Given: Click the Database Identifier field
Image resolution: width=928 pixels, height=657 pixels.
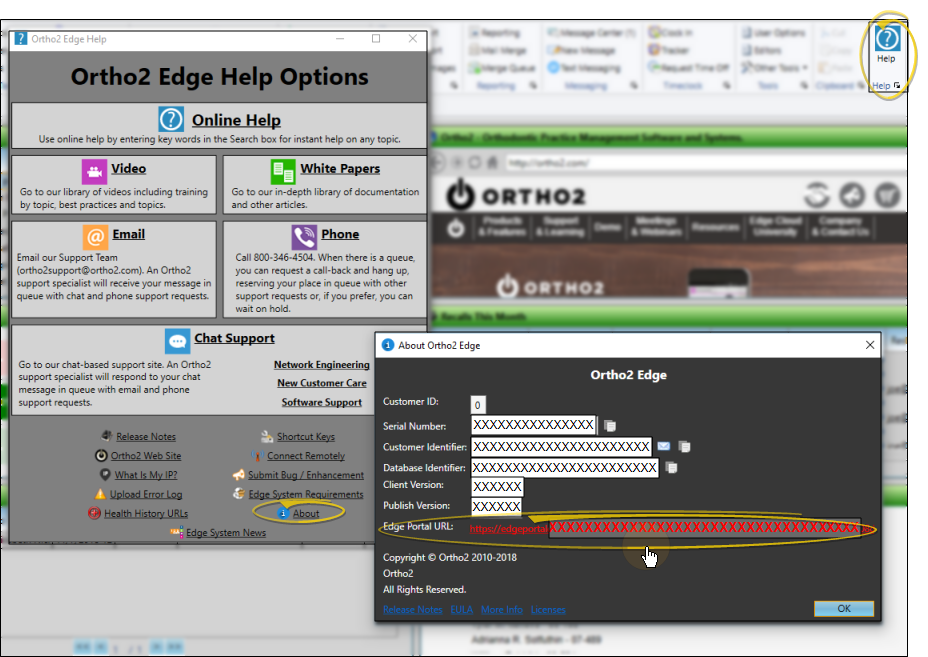Looking at the screenshot, I should [565, 468].
